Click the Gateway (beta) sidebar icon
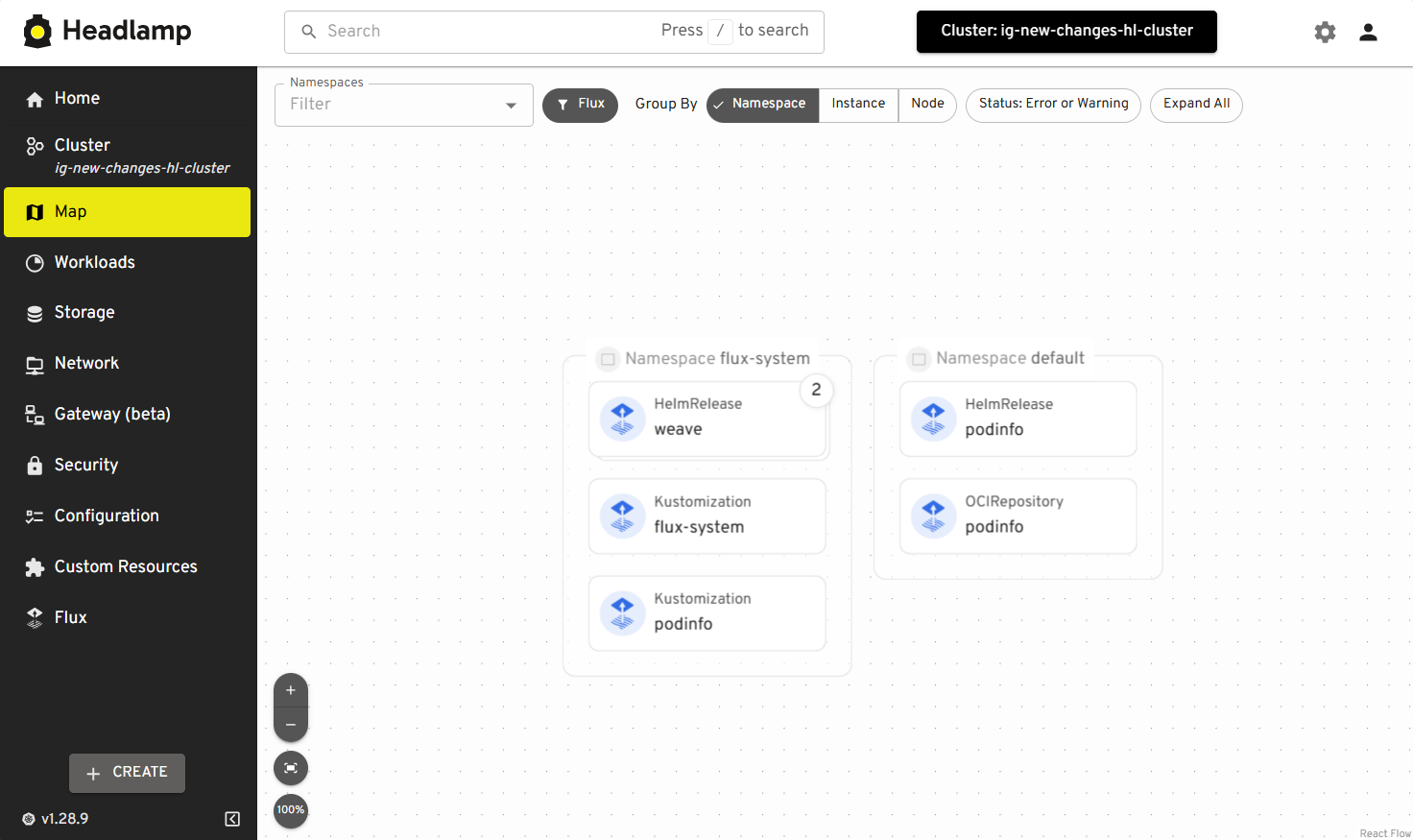Image resolution: width=1413 pixels, height=840 pixels. (35, 415)
